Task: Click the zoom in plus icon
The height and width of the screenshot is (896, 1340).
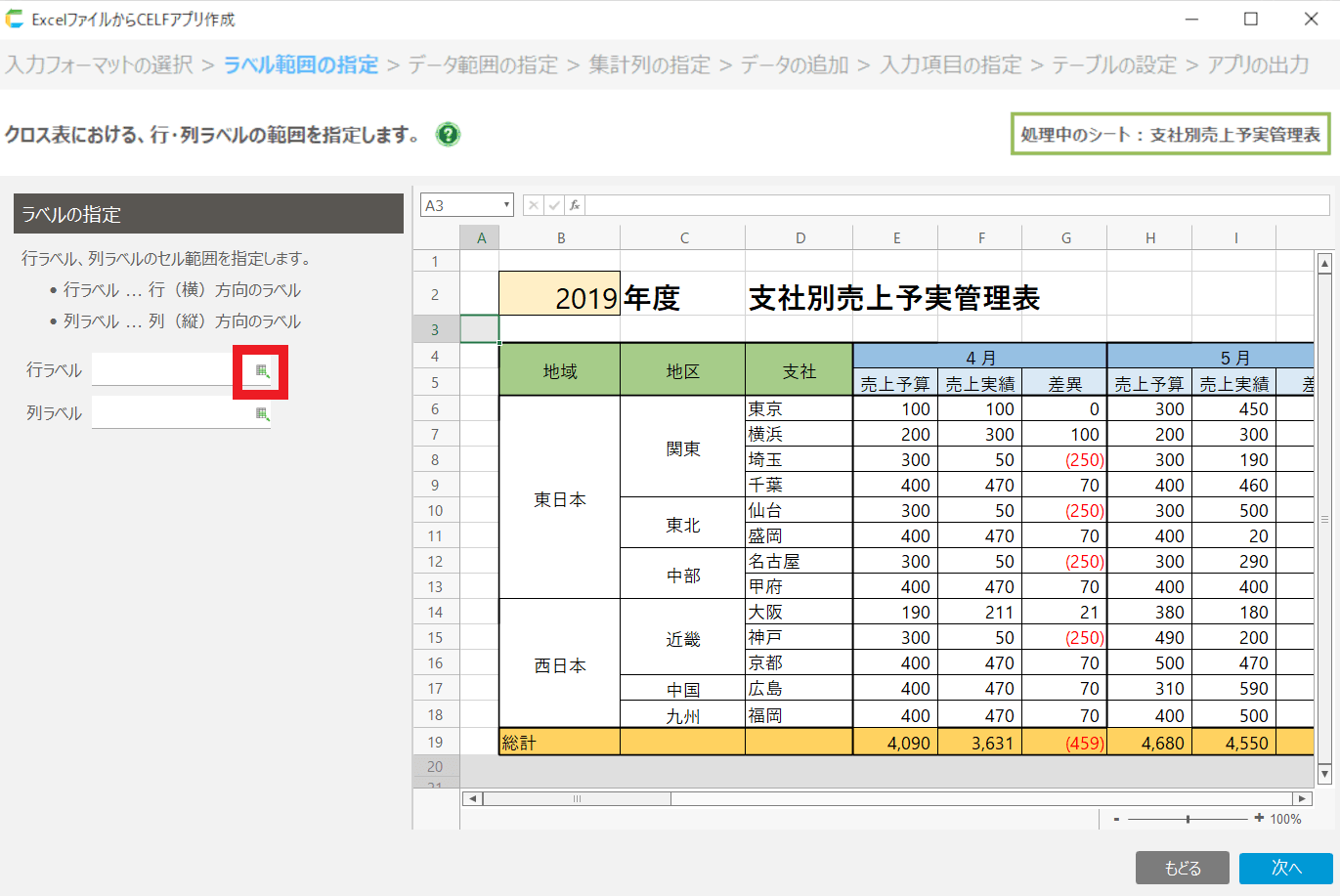Action: pyautogui.click(x=1259, y=819)
